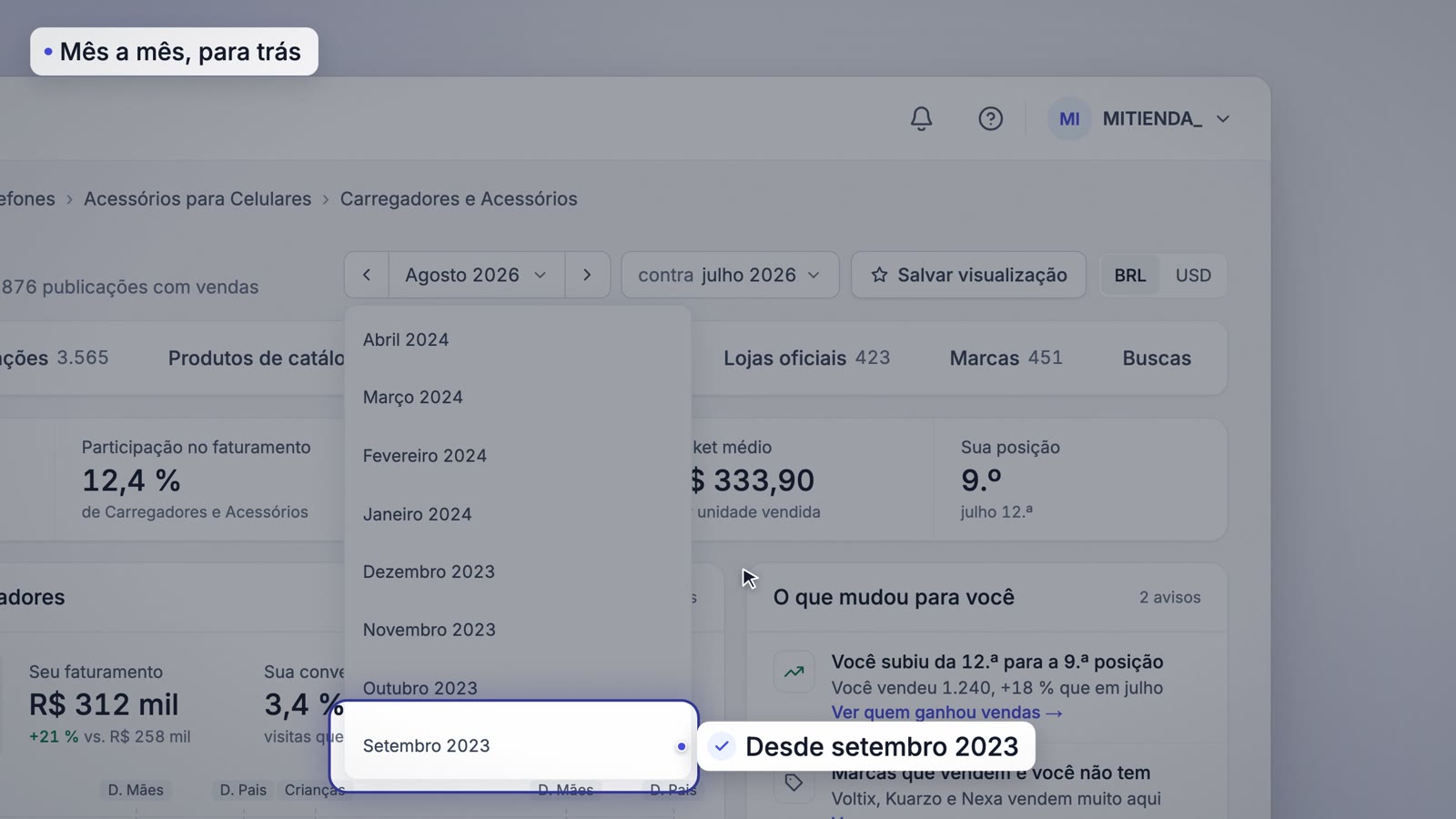Click the R$ 312 mil revenue value
1456x819 pixels.
tap(104, 704)
